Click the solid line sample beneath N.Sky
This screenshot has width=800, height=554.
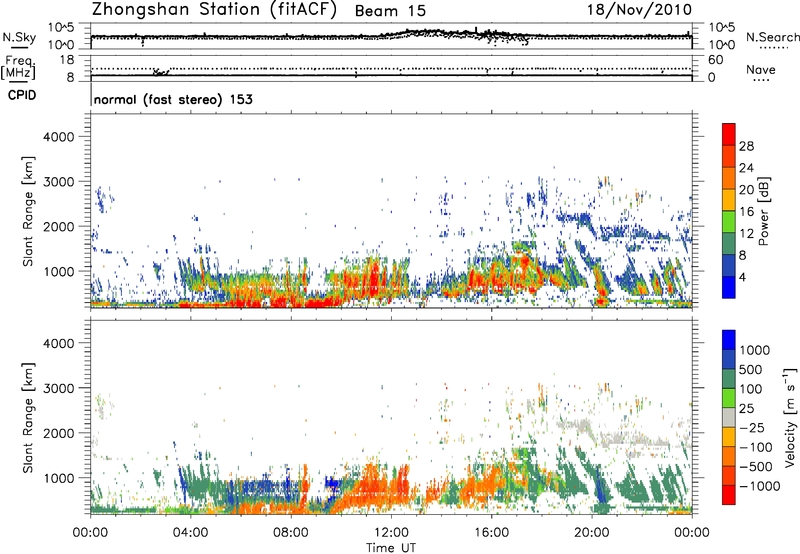[19, 47]
